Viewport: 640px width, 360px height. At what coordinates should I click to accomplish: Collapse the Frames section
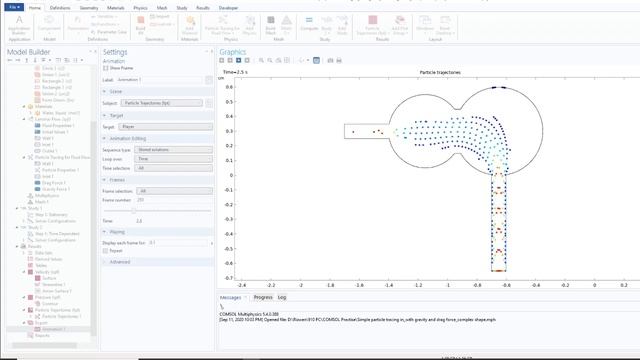click(104, 180)
